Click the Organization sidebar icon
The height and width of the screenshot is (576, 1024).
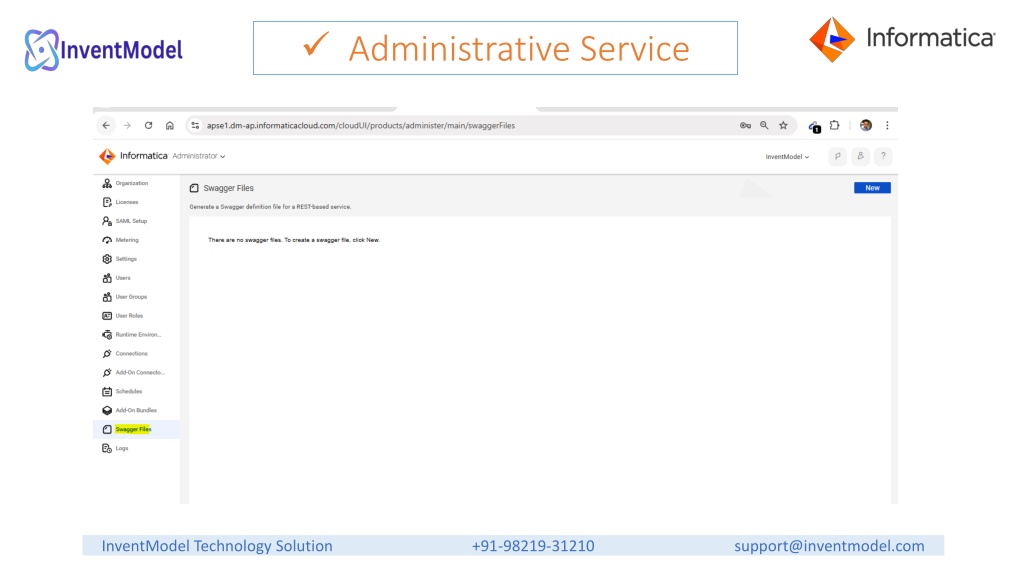pyautogui.click(x=107, y=184)
